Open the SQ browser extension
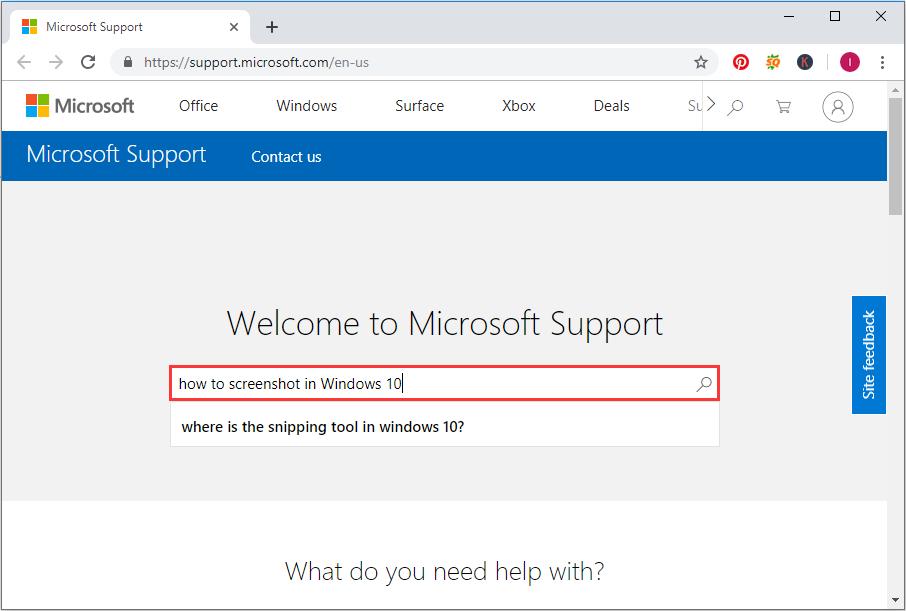 coord(772,61)
